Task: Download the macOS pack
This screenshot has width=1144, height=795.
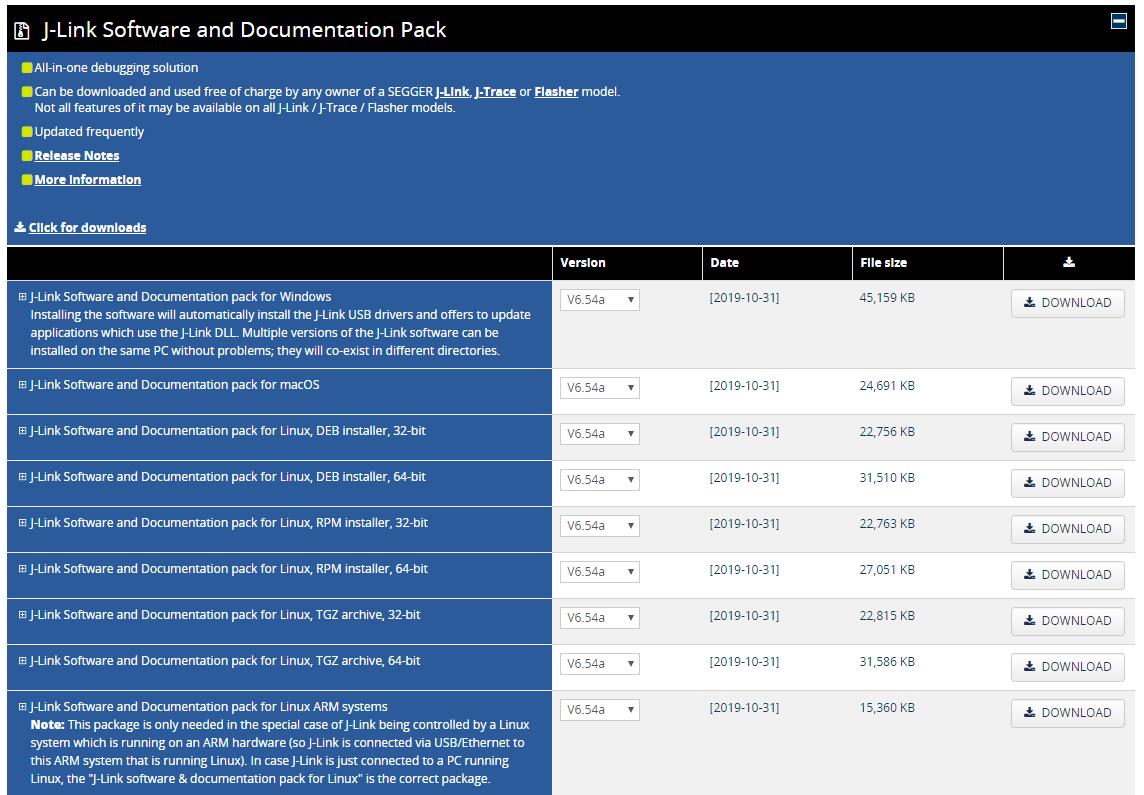Action: pos(1067,391)
